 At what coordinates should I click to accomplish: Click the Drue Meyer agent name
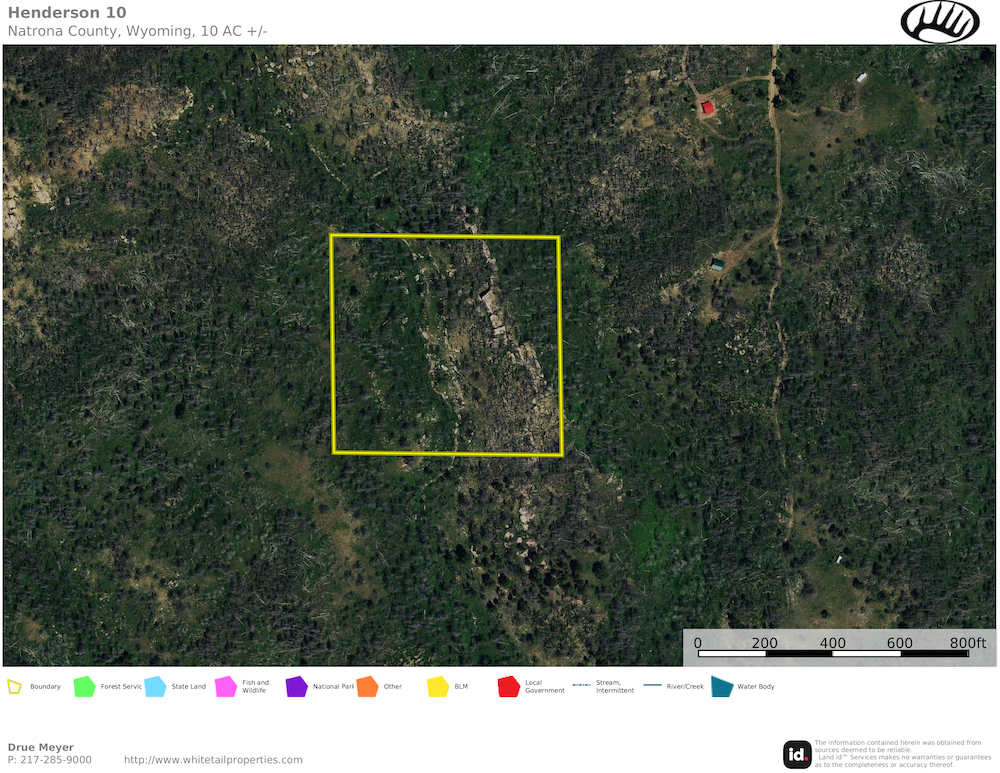41,747
